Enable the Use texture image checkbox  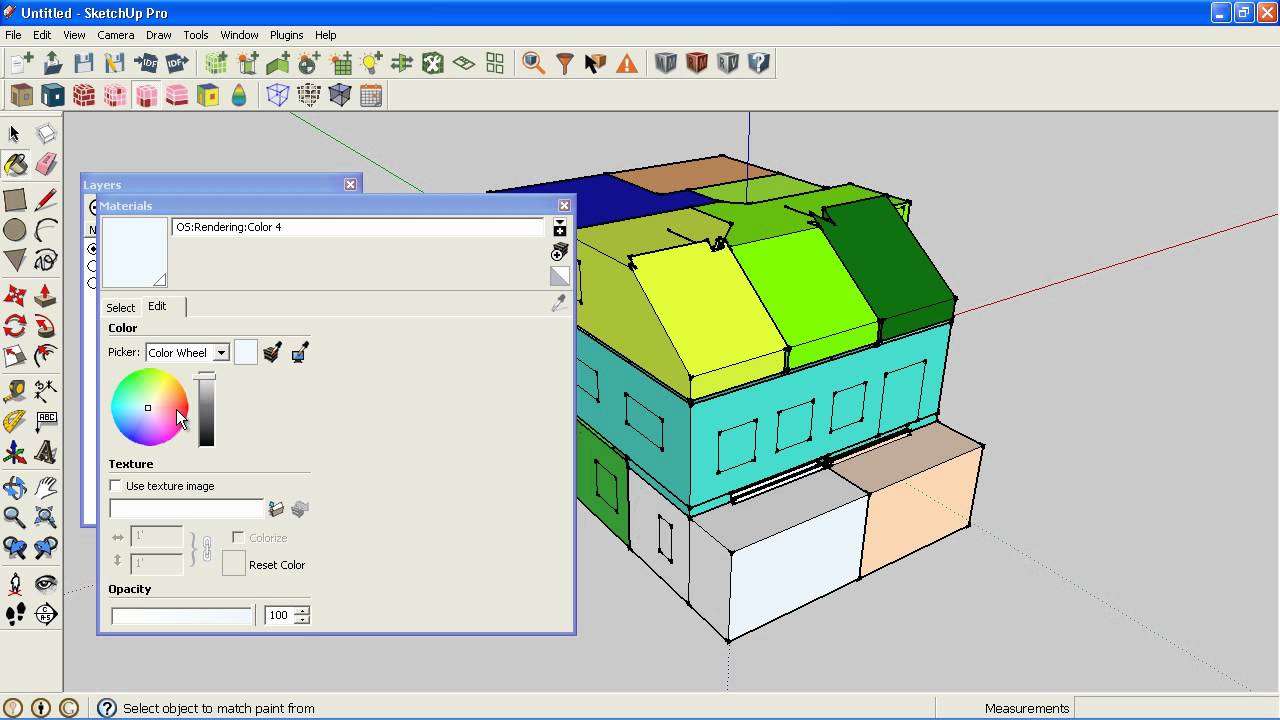[116, 486]
